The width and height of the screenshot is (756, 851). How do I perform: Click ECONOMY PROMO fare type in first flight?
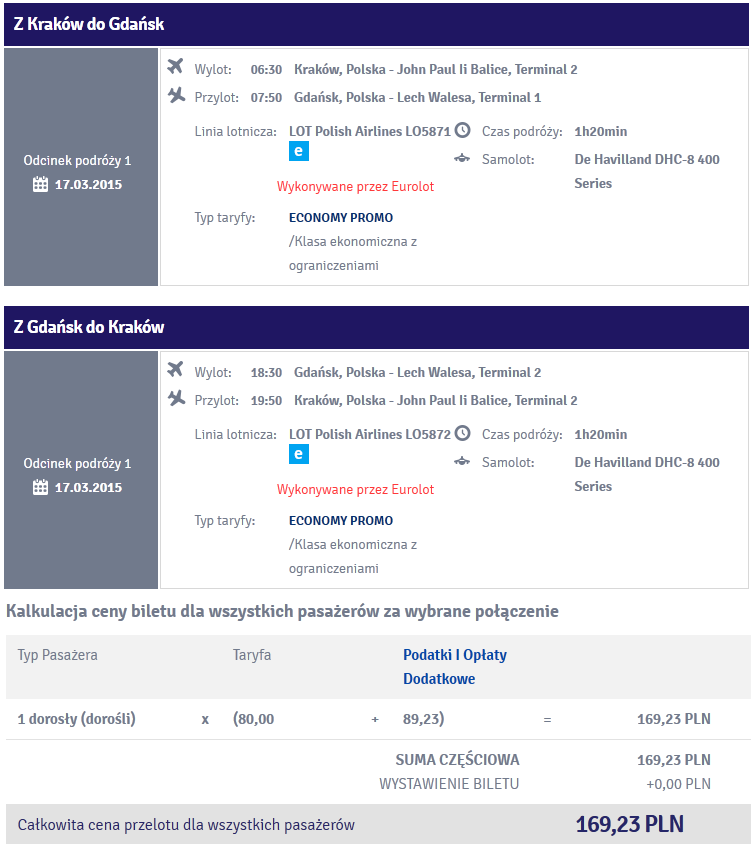[341, 218]
